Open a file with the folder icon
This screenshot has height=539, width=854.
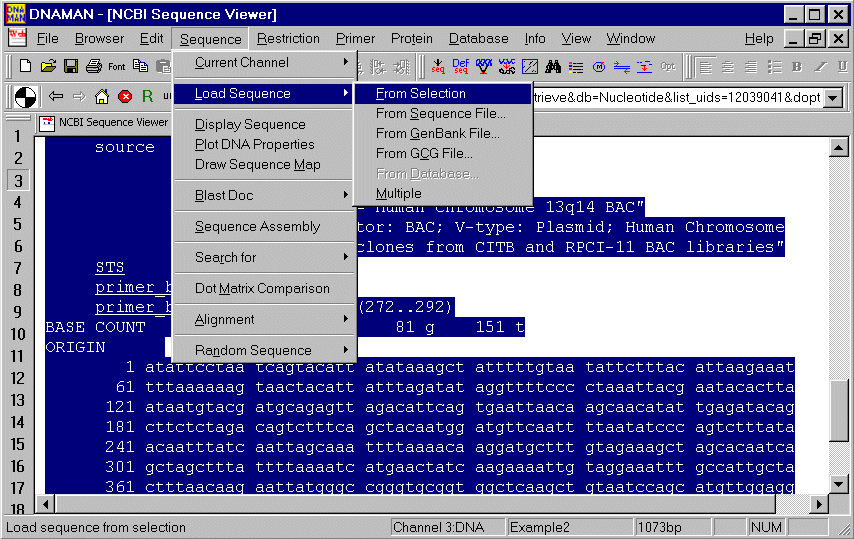[x=48, y=66]
